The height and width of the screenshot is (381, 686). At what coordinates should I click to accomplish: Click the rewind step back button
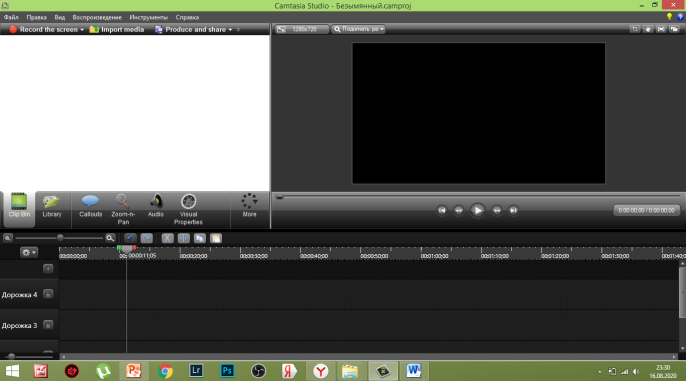point(458,210)
